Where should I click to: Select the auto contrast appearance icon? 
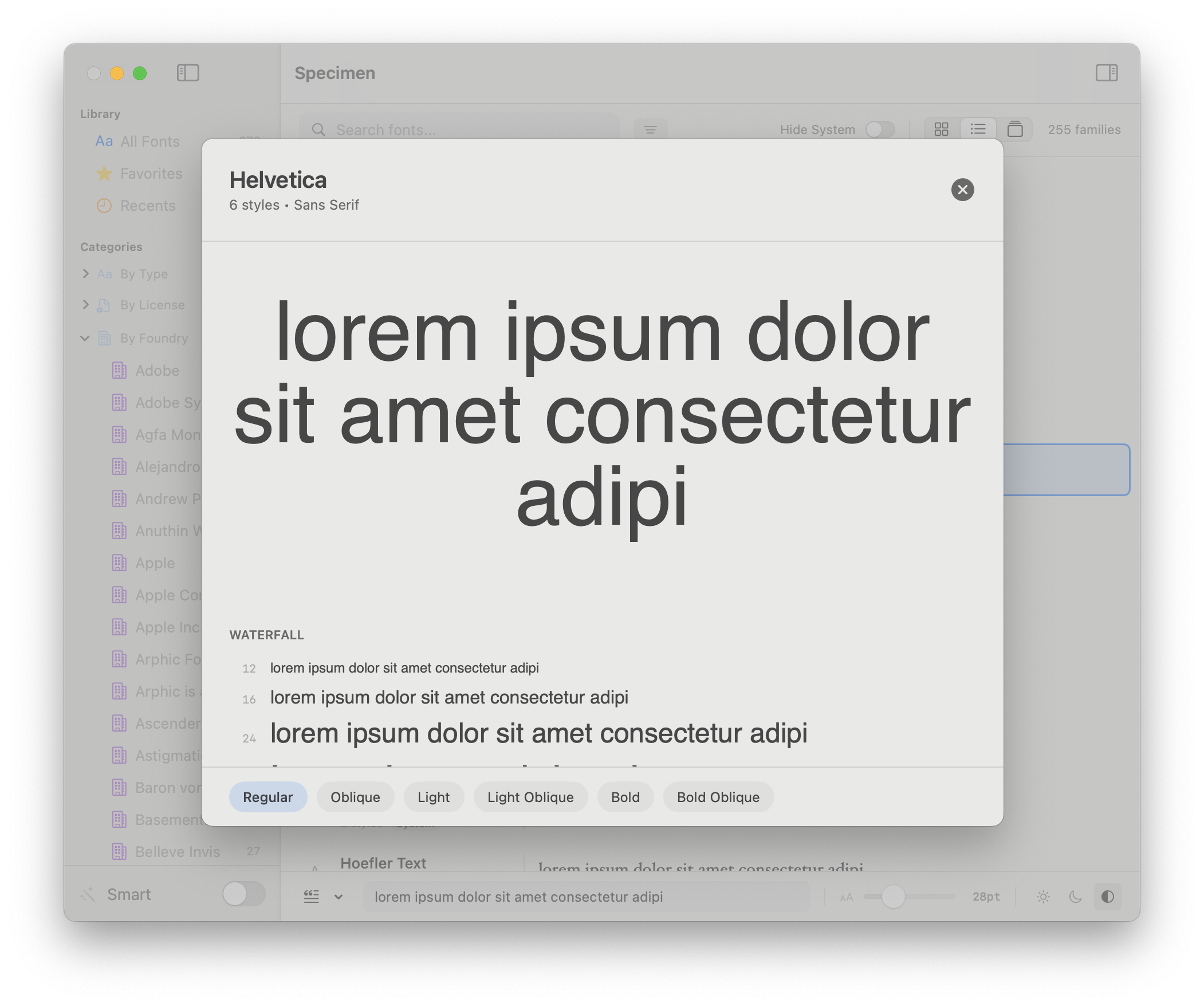[x=1107, y=897]
